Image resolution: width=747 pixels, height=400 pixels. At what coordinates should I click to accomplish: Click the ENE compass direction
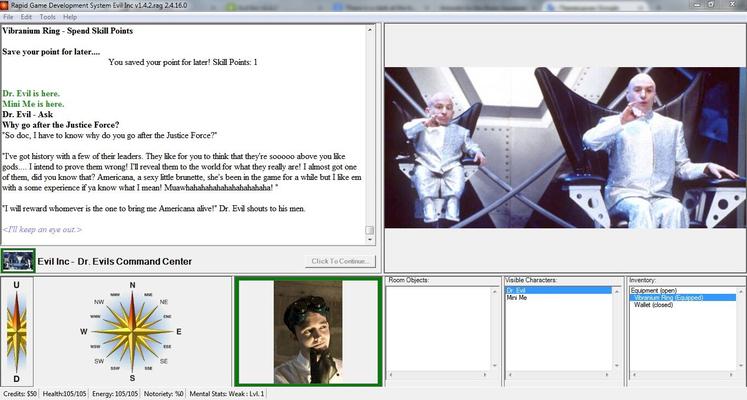click(x=167, y=316)
